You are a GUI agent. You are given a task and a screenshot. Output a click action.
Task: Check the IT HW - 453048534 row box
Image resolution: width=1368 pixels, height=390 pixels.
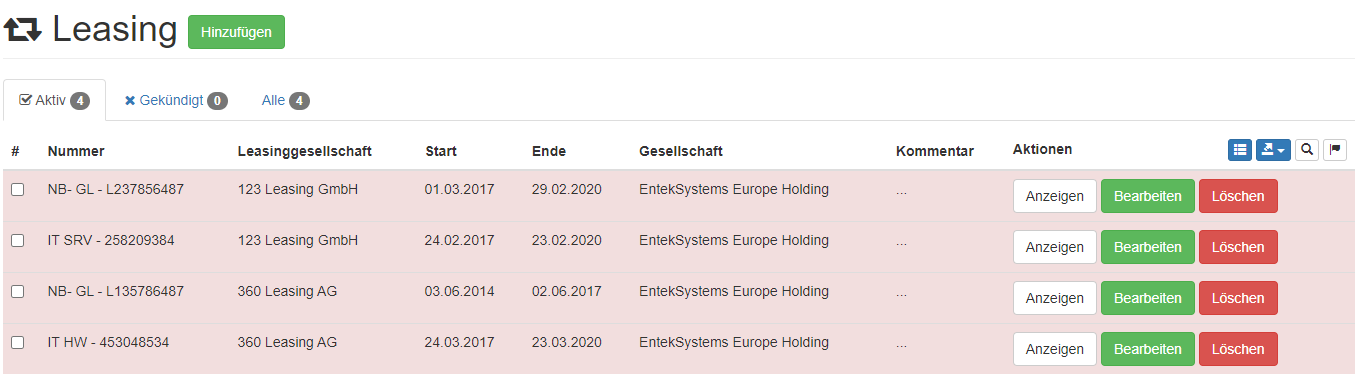[18, 343]
